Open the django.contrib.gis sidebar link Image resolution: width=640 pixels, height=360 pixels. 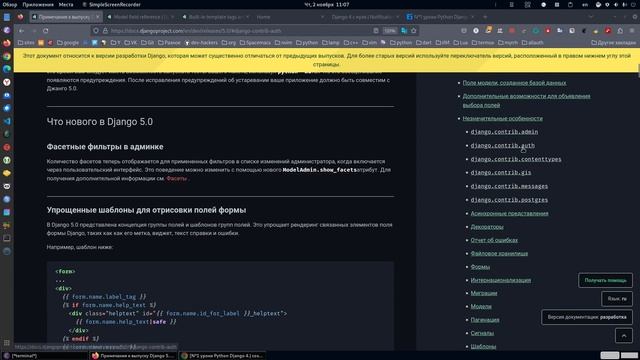[501, 172]
